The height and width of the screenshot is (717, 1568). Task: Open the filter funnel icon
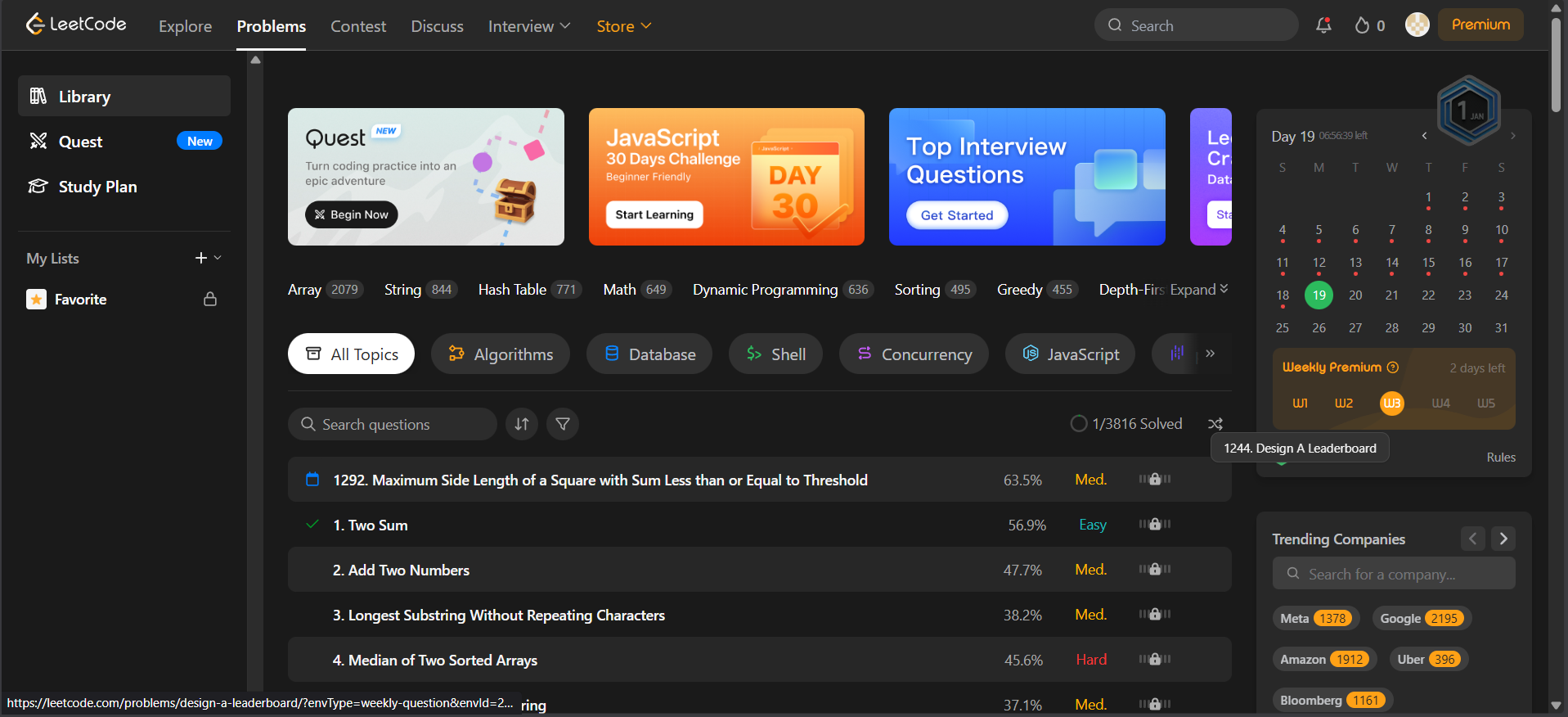(563, 424)
